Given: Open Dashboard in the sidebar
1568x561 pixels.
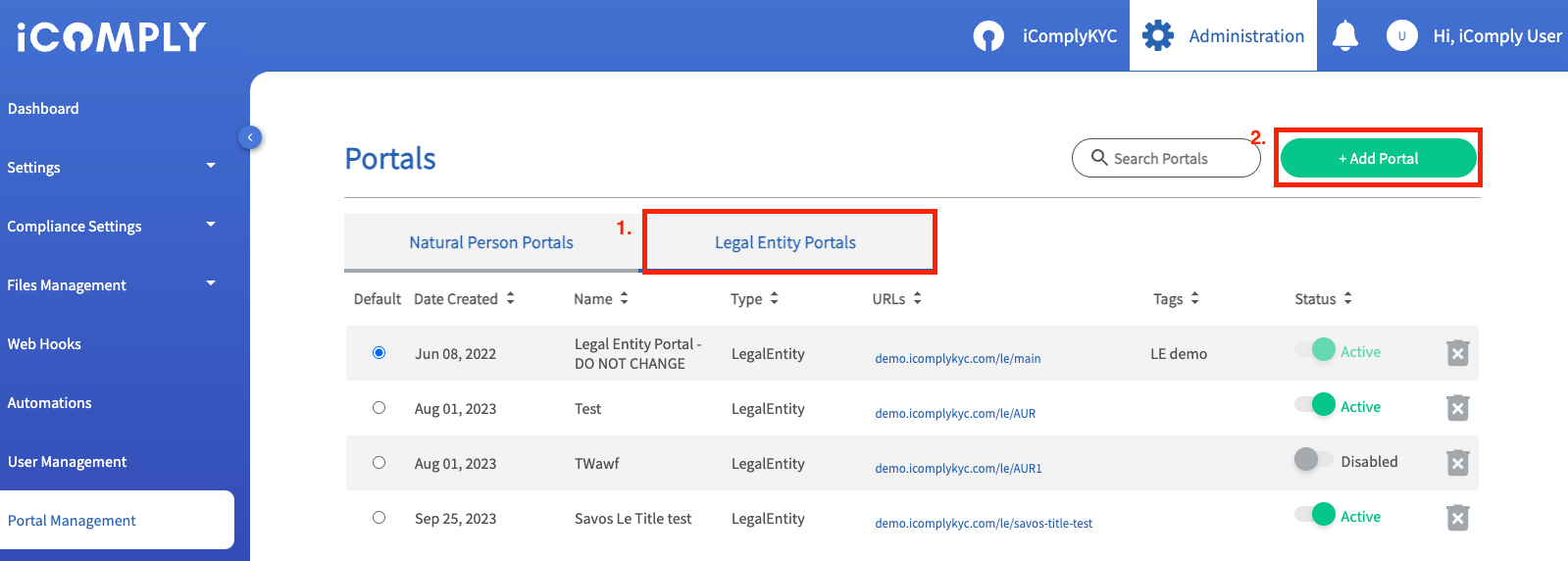Looking at the screenshot, I should pos(43,109).
